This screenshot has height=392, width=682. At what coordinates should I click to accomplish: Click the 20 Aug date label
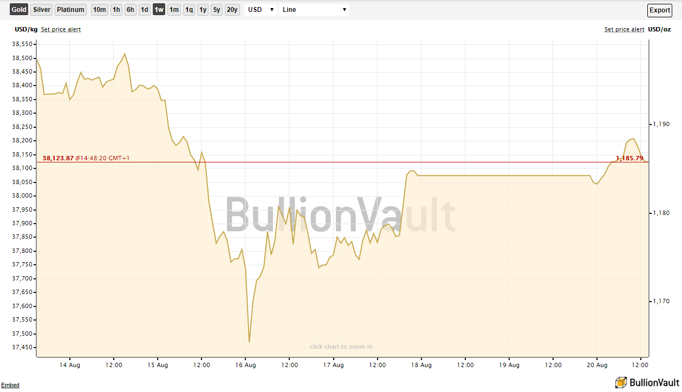click(597, 365)
